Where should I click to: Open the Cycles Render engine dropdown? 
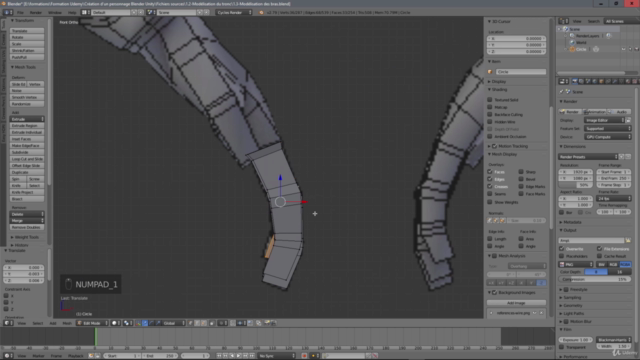click(234, 12)
